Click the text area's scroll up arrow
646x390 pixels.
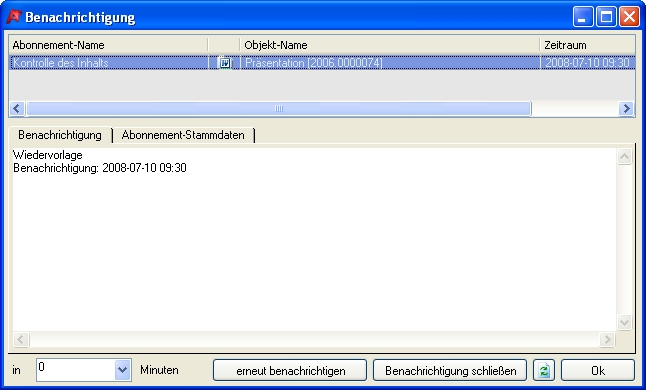[624, 156]
